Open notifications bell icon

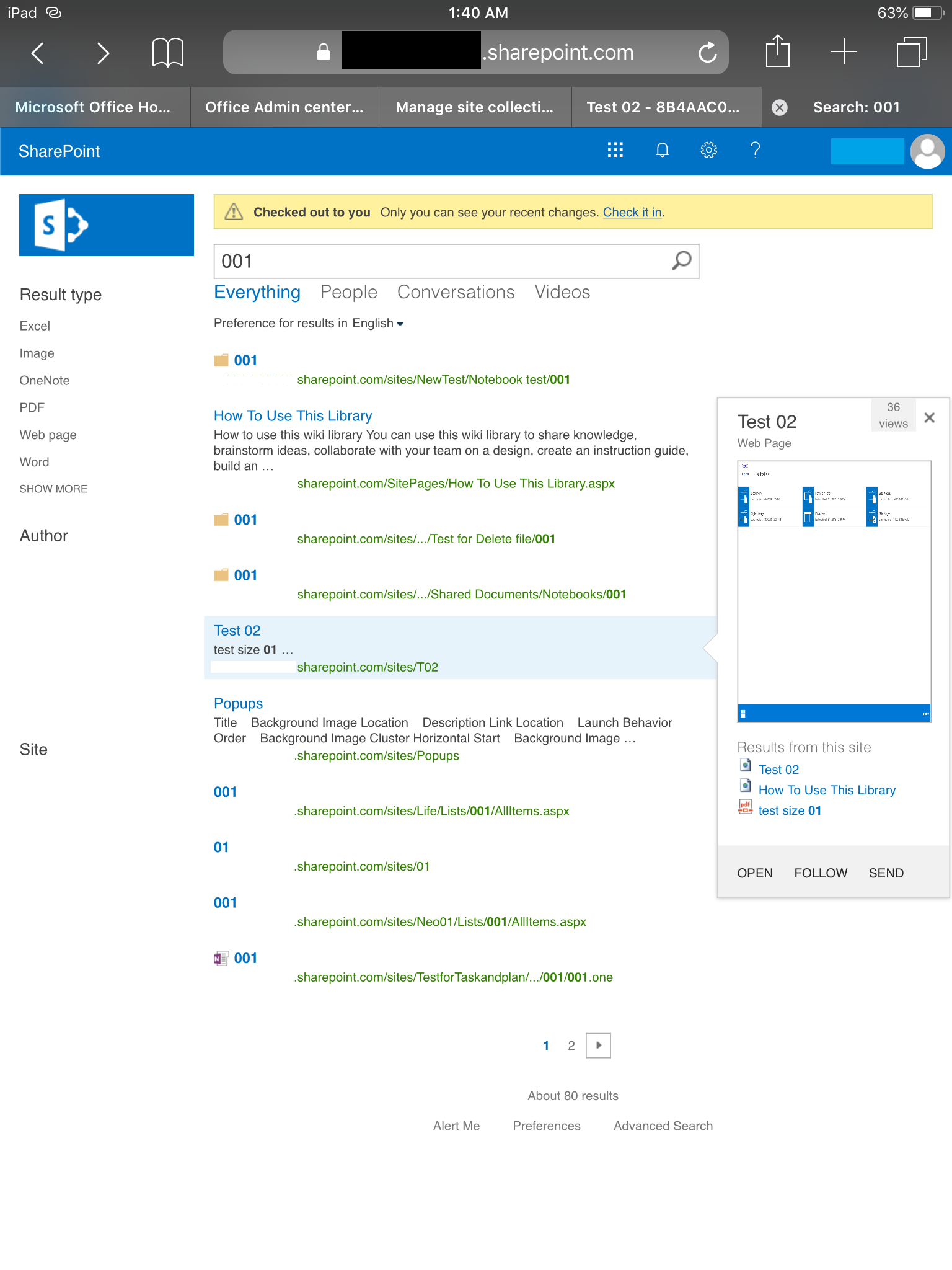pyautogui.click(x=662, y=150)
